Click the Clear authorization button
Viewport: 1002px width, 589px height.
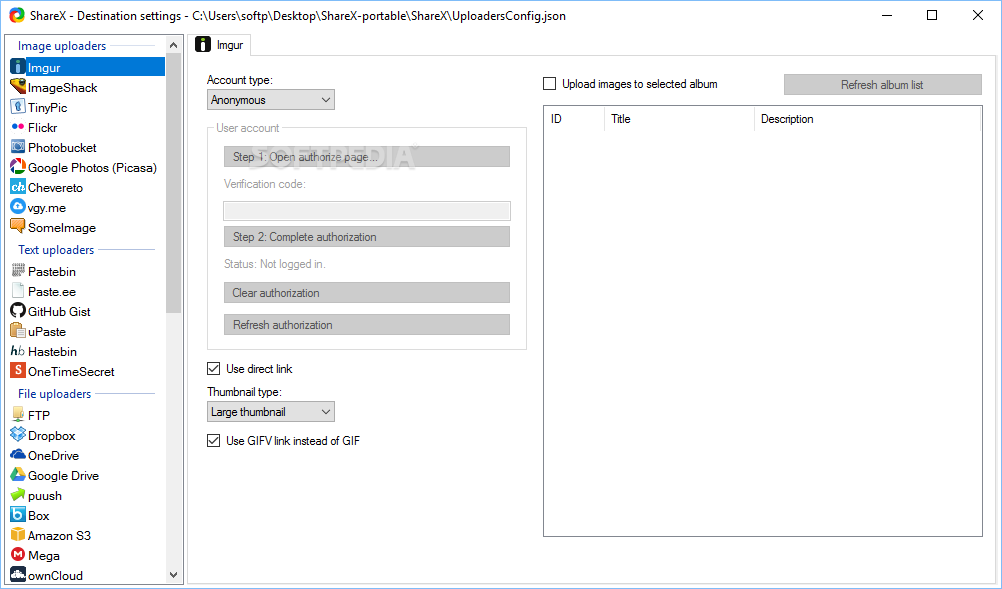coord(367,293)
